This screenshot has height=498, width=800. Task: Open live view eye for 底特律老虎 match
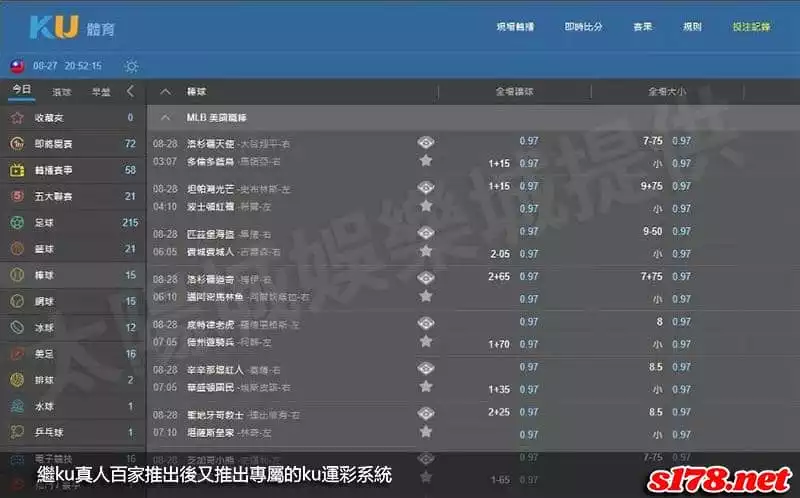426,323
